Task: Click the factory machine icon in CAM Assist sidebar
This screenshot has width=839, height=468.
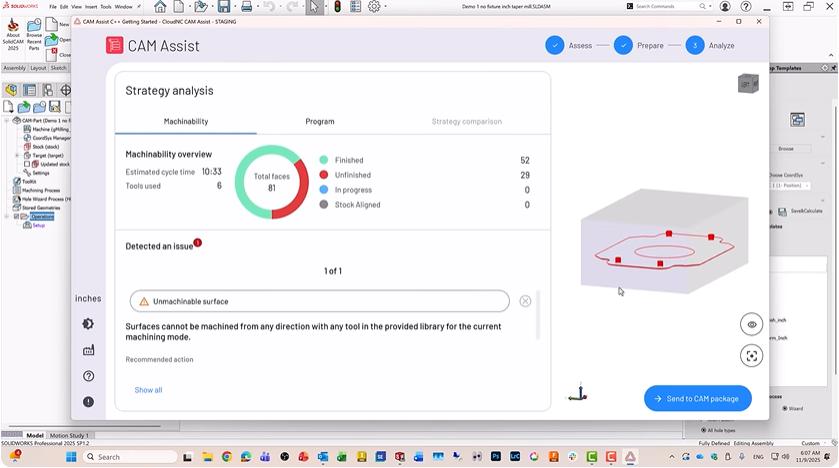Action: (x=88, y=350)
